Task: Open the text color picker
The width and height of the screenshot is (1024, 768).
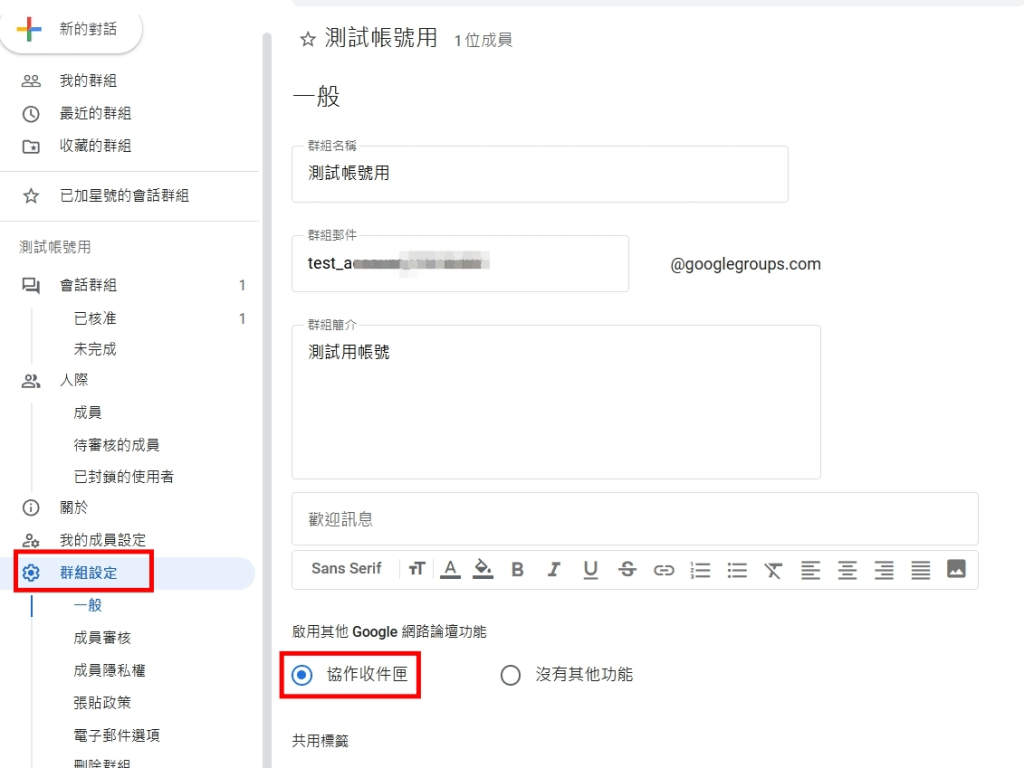Action: point(451,569)
